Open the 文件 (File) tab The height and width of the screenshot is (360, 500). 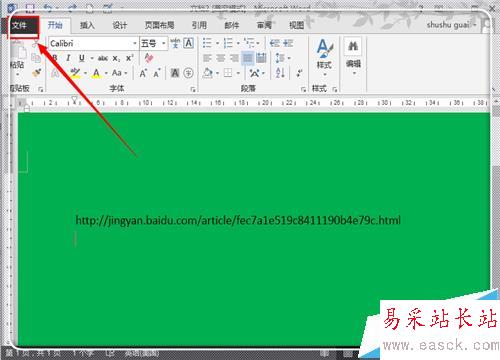click(x=23, y=26)
